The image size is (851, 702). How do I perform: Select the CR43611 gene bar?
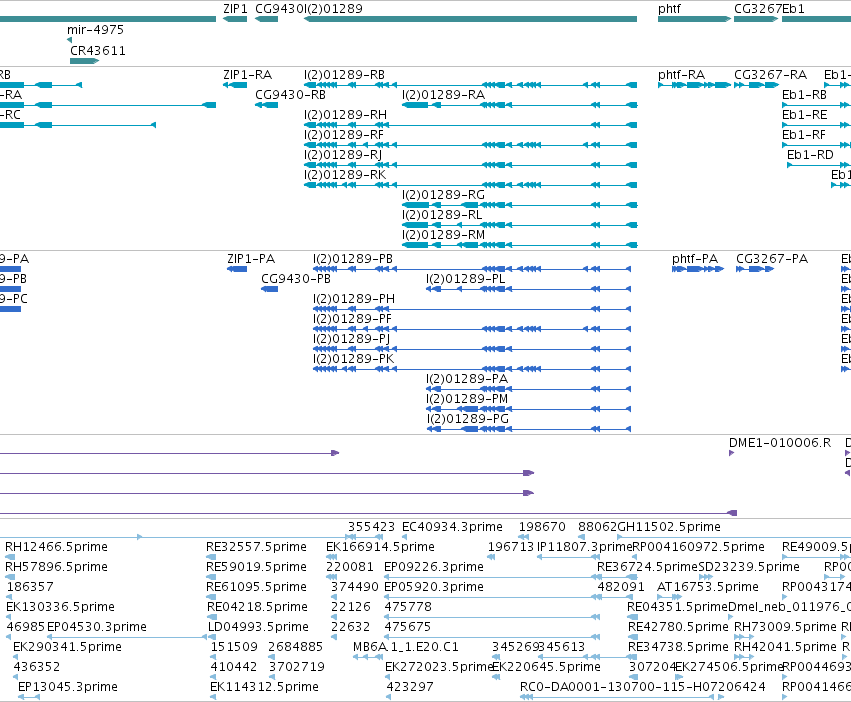point(84,61)
